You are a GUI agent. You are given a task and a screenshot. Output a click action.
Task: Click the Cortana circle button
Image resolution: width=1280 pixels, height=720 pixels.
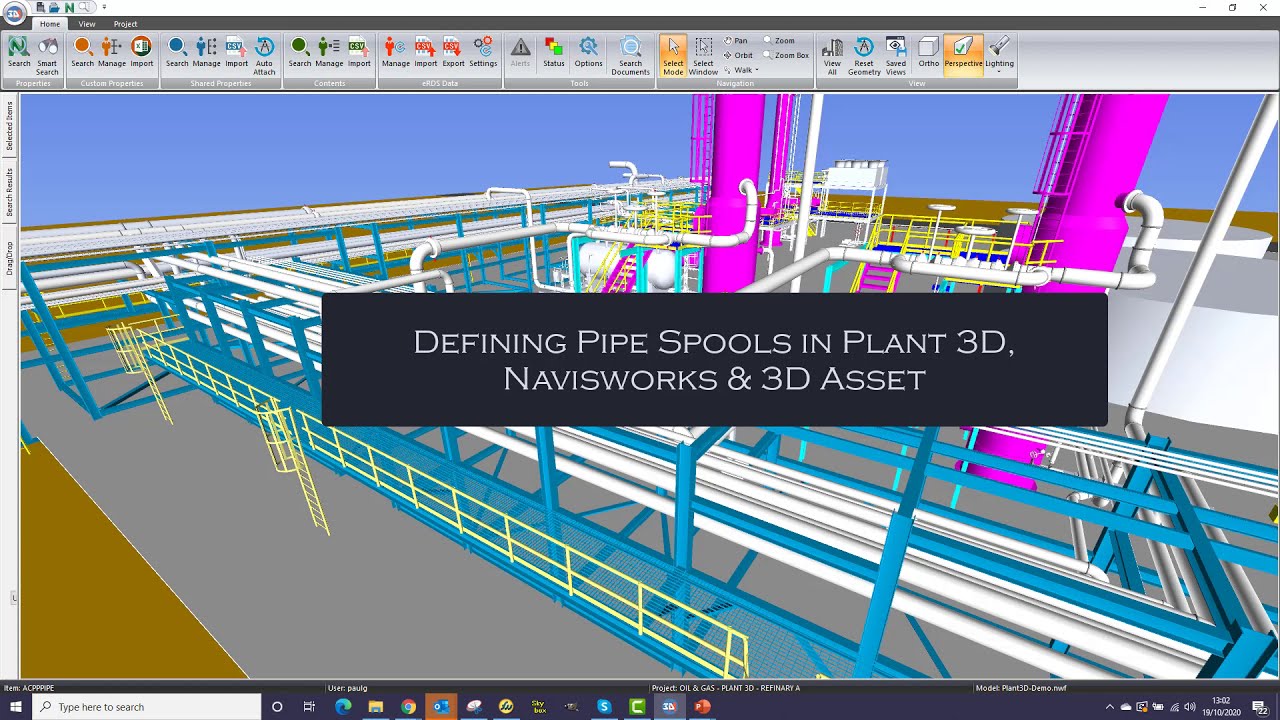277,707
